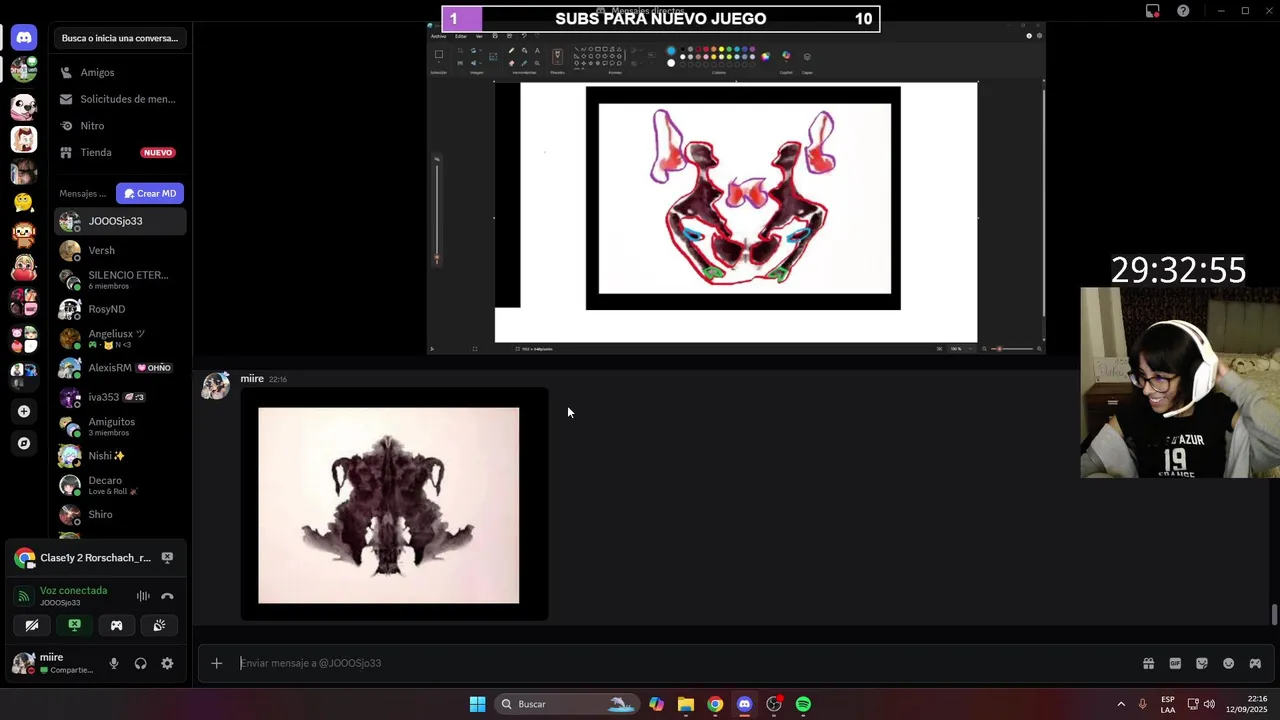The width and height of the screenshot is (1280, 720).
Task: Open Spotify from the taskbar
Action: point(803,704)
